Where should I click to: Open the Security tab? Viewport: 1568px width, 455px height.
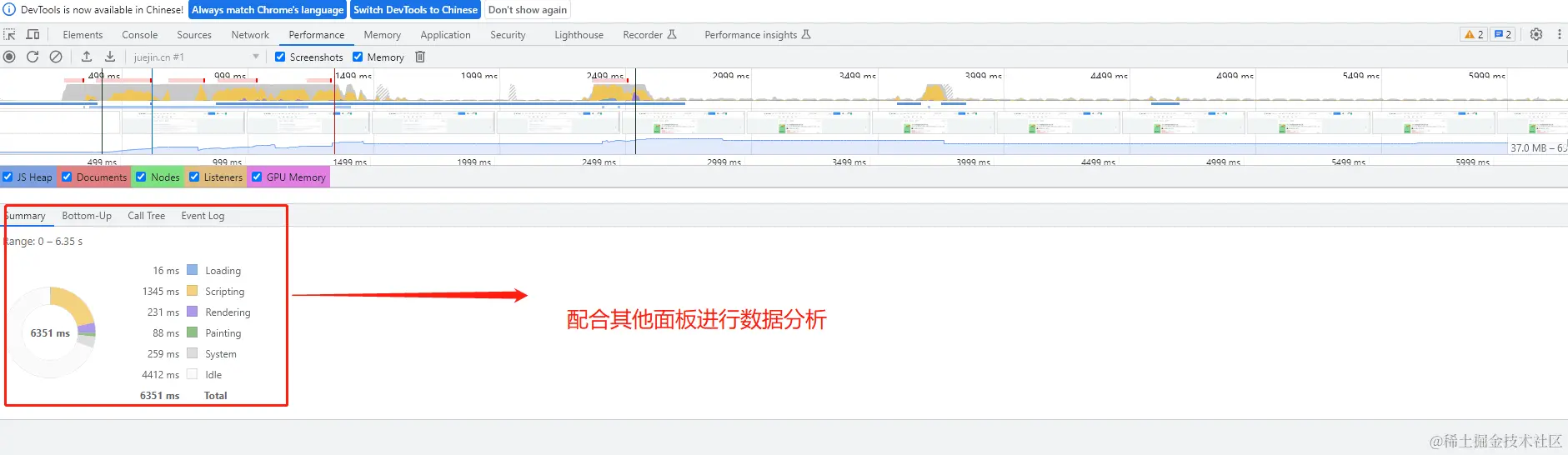pos(508,35)
